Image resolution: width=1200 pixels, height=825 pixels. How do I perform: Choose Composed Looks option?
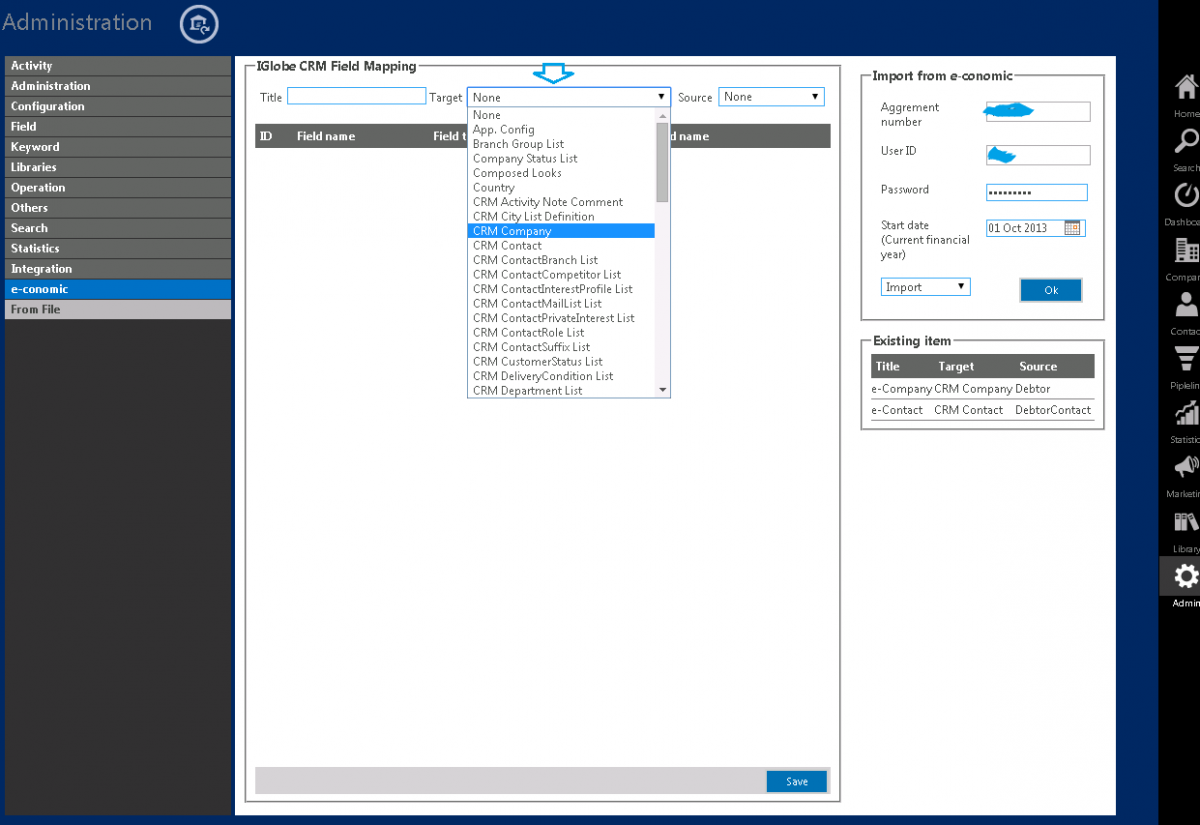561,173
